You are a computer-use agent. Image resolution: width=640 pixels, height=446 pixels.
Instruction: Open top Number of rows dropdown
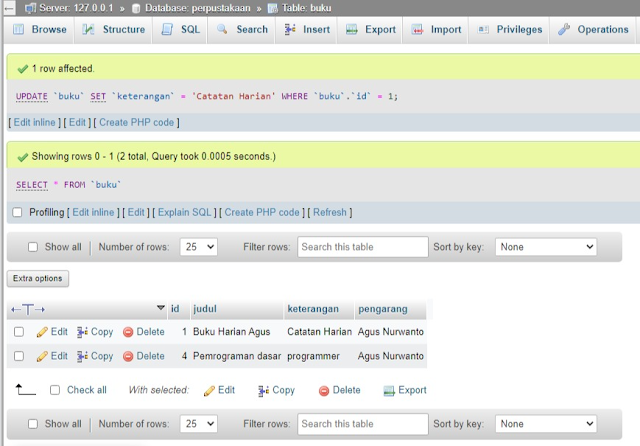pyautogui.click(x=199, y=247)
